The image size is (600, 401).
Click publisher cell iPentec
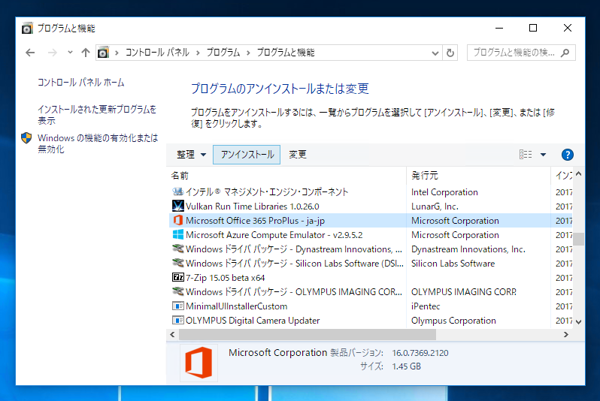(426, 306)
